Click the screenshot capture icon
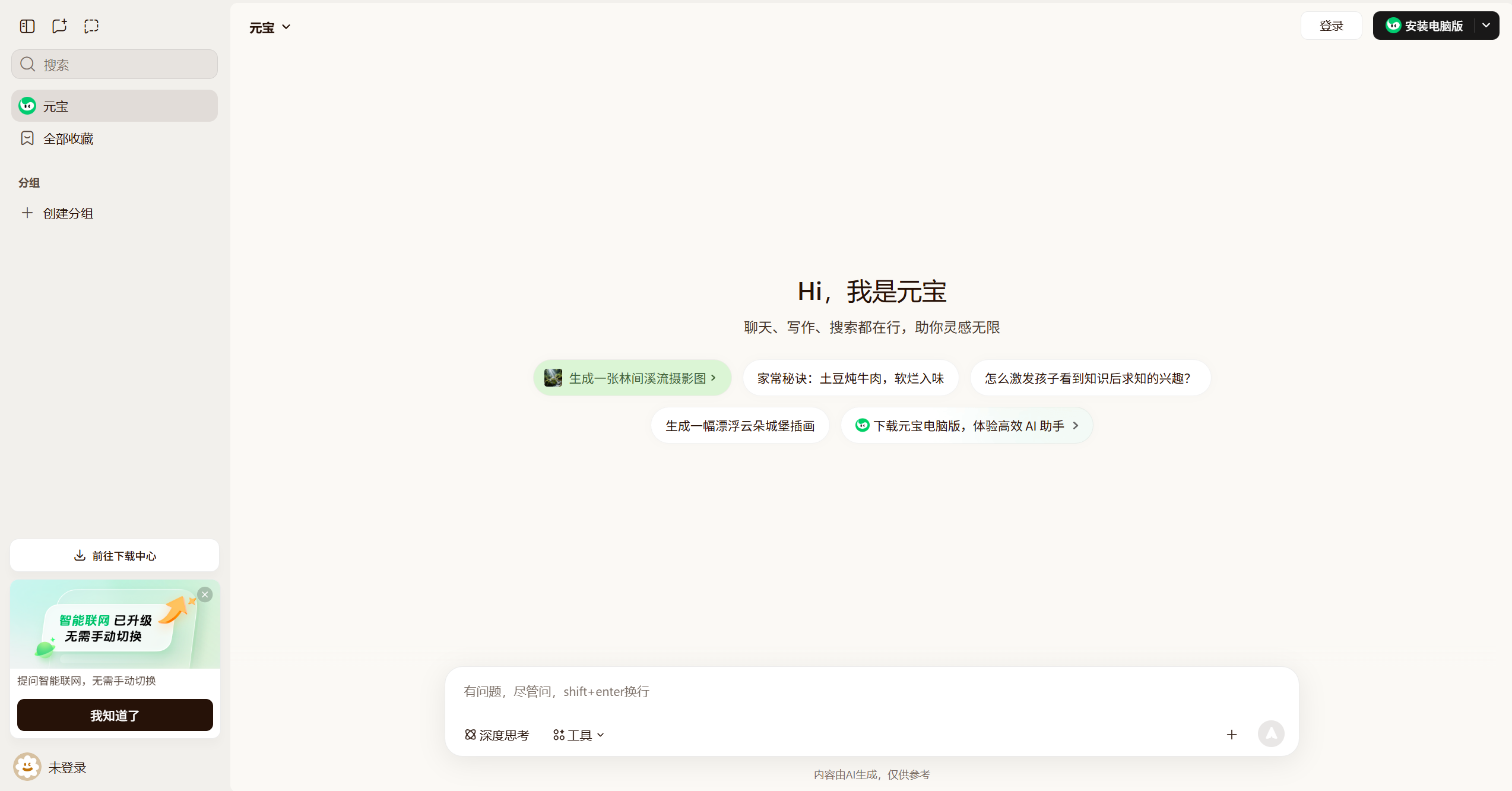Screen dimensions: 1512x791 click(x=91, y=26)
